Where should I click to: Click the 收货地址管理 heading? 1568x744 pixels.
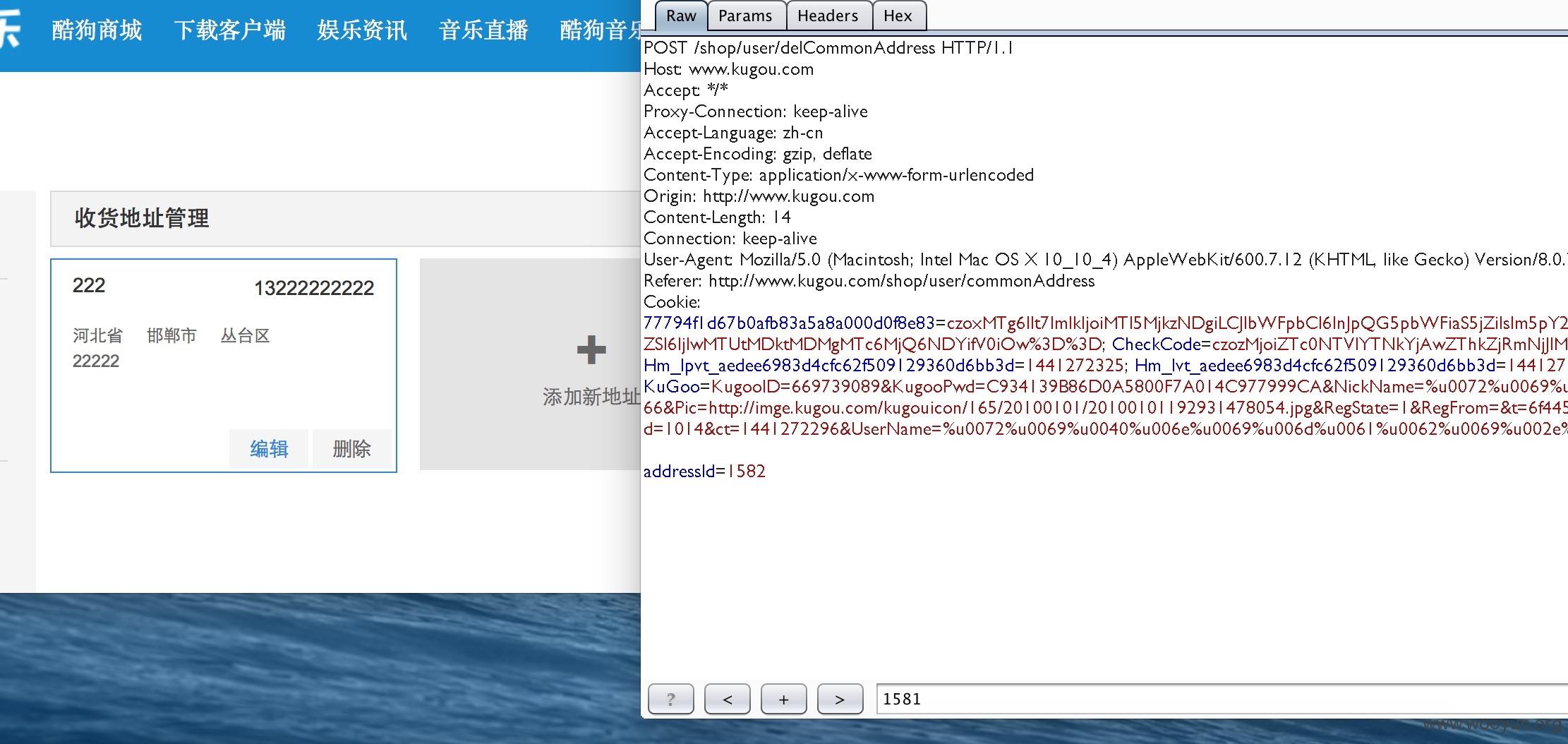coord(142,218)
